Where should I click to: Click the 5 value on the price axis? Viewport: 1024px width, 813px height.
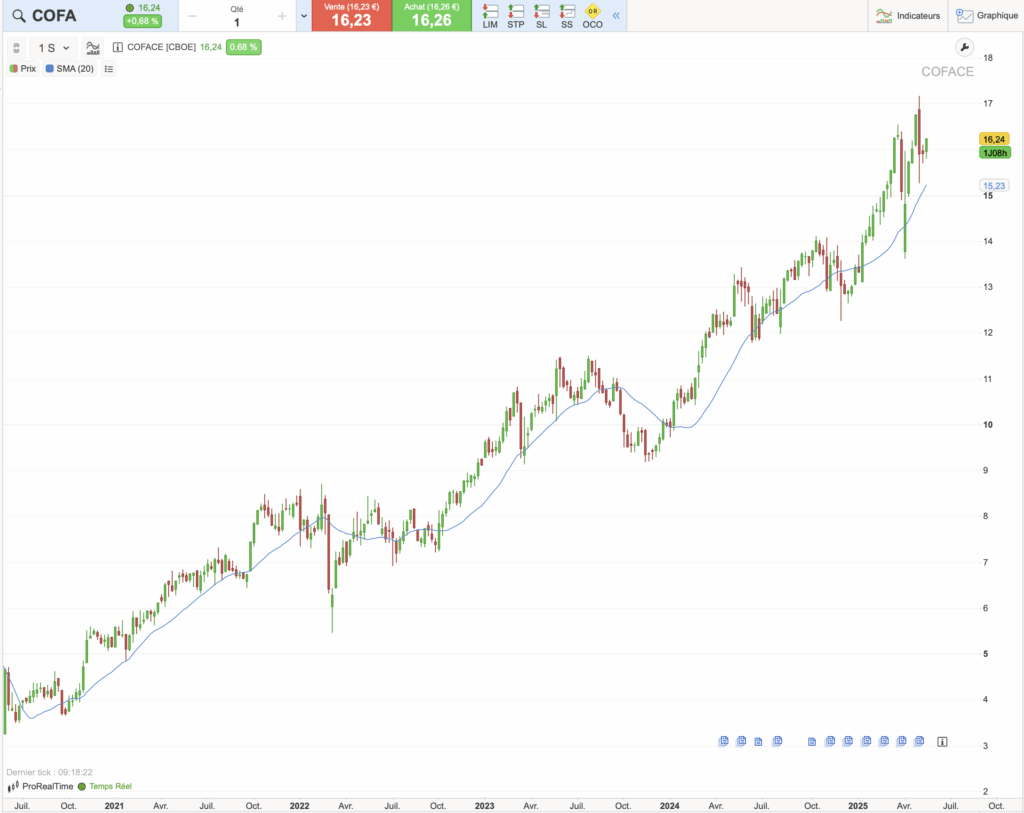(985, 654)
